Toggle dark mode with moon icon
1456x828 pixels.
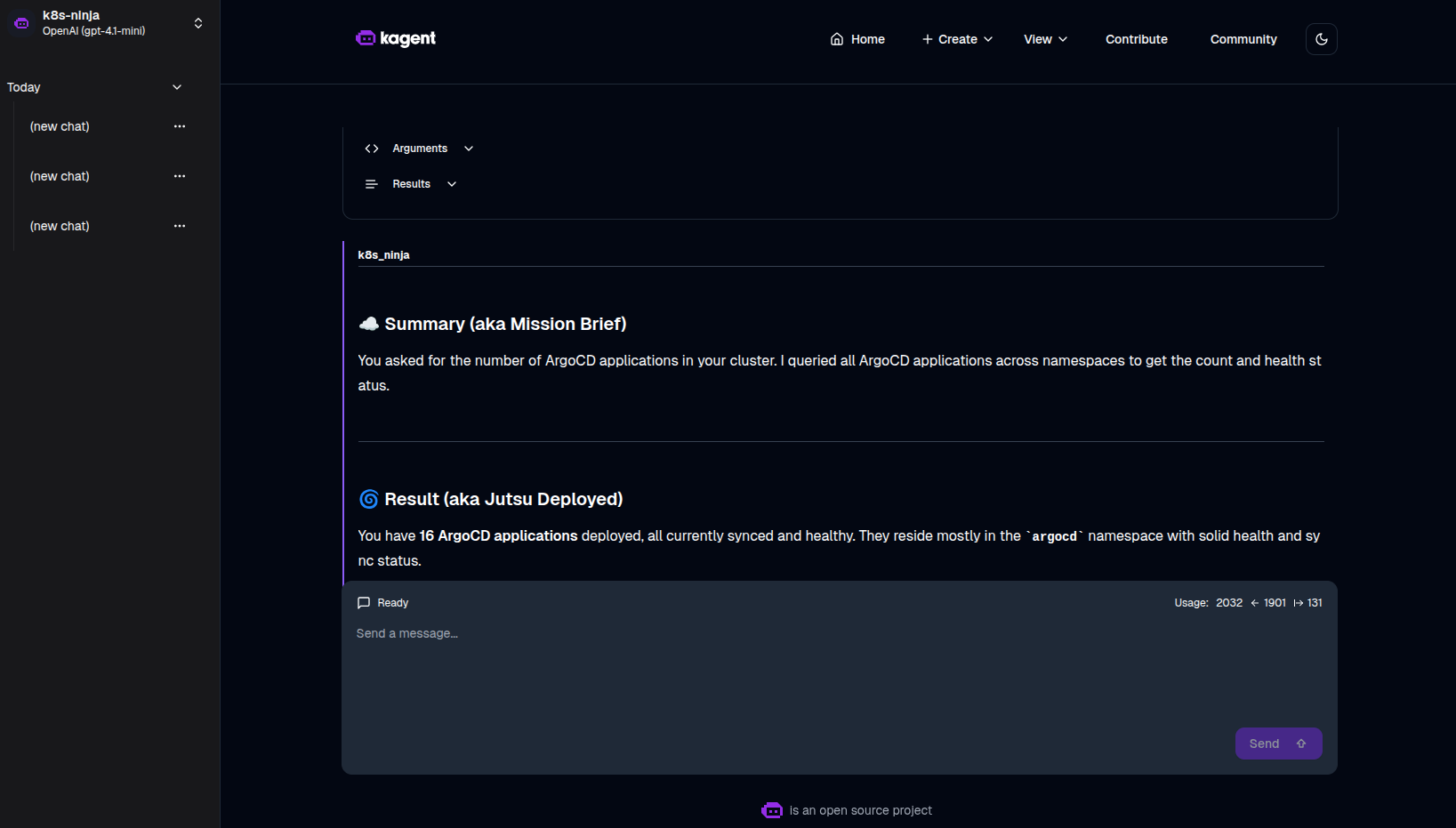[1321, 39]
